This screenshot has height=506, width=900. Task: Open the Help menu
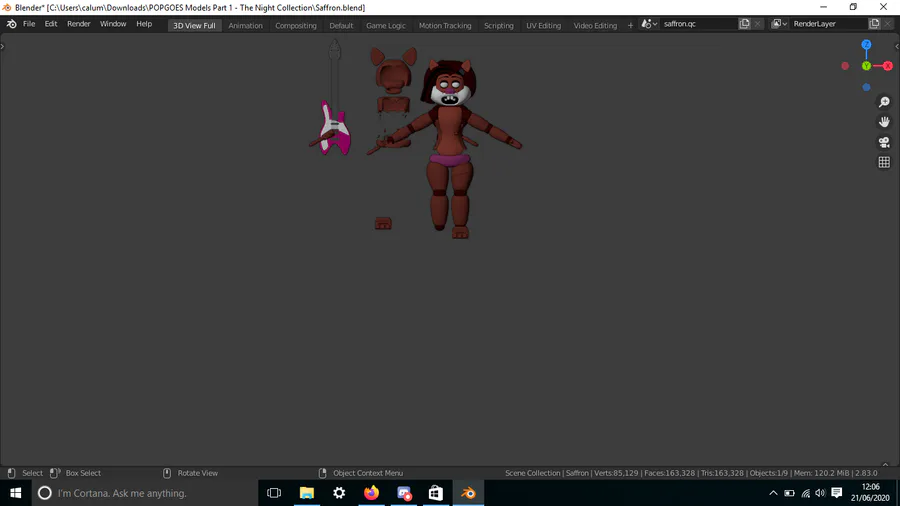point(144,24)
